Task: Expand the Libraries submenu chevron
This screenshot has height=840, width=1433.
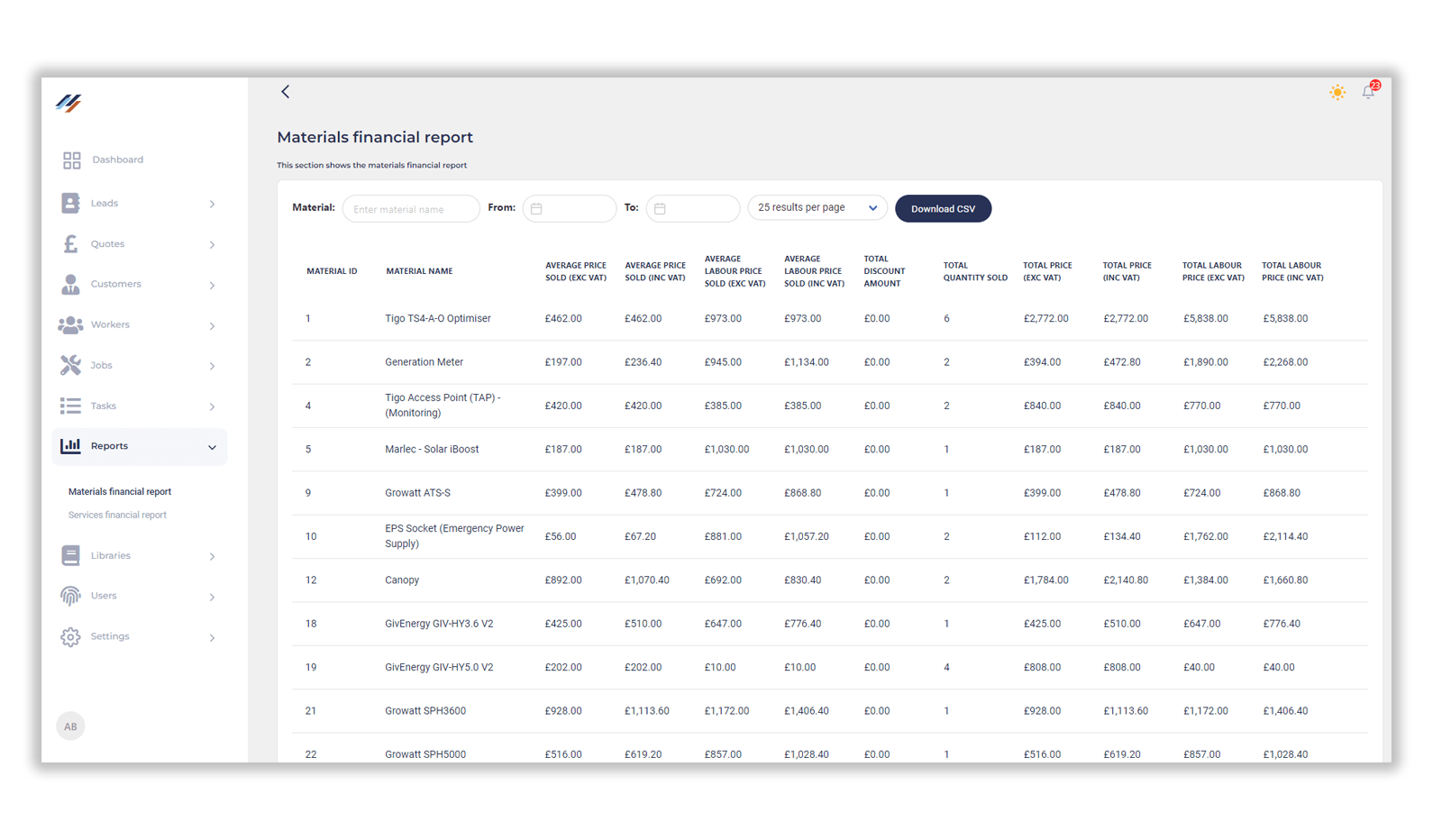Action: point(212,557)
